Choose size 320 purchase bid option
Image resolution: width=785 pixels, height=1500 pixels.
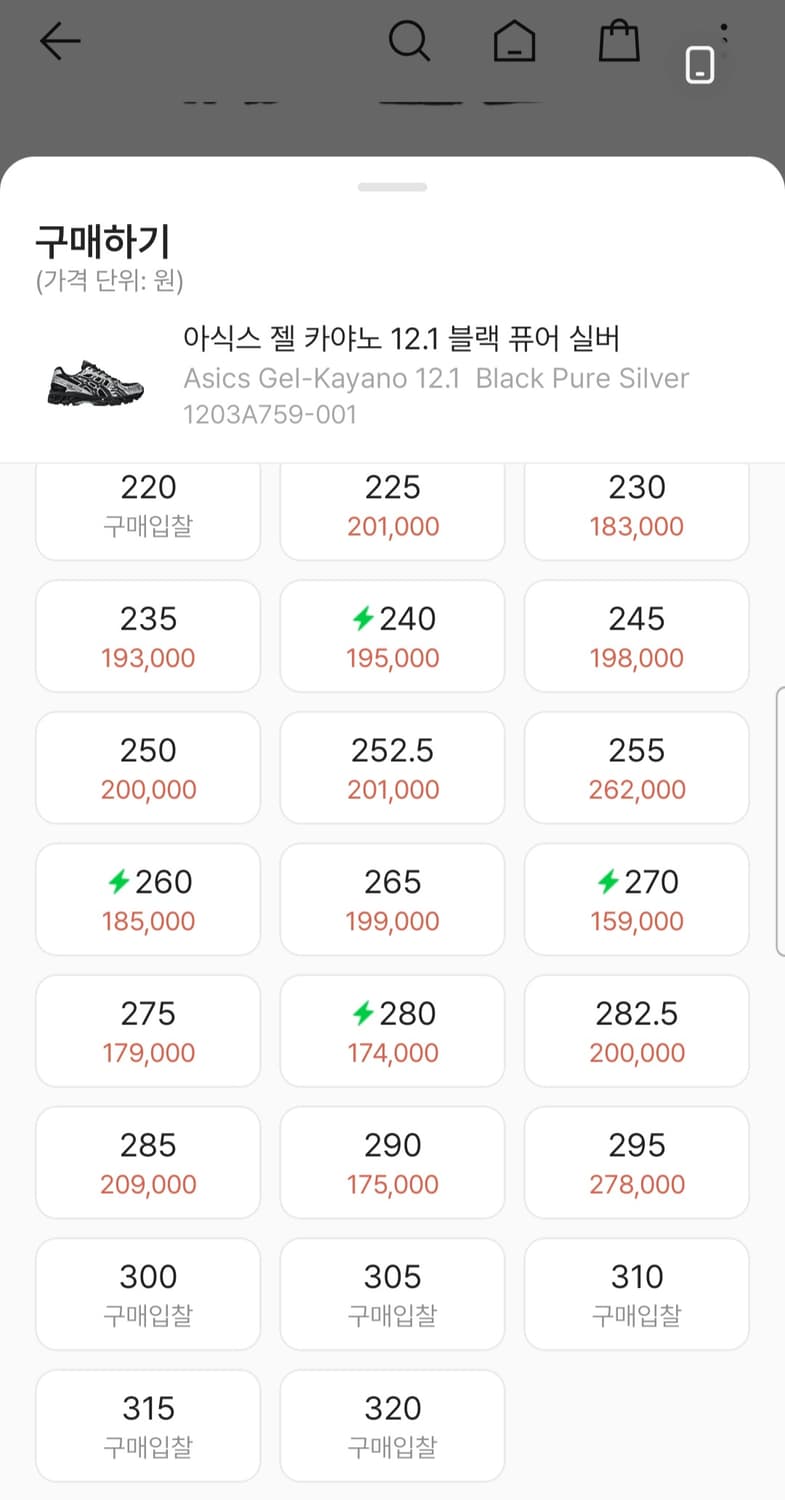(392, 1426)
